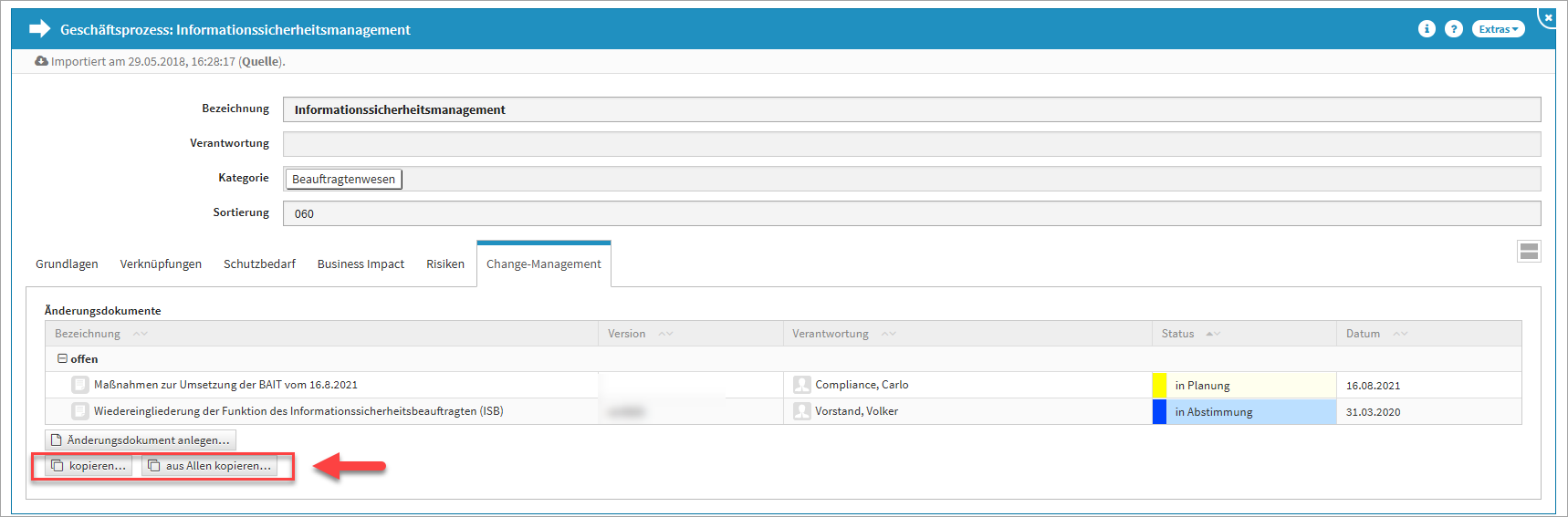Click 'Änderungsdokument anlegen…' button
1568x517 pixels.
(x=141, y=440)
